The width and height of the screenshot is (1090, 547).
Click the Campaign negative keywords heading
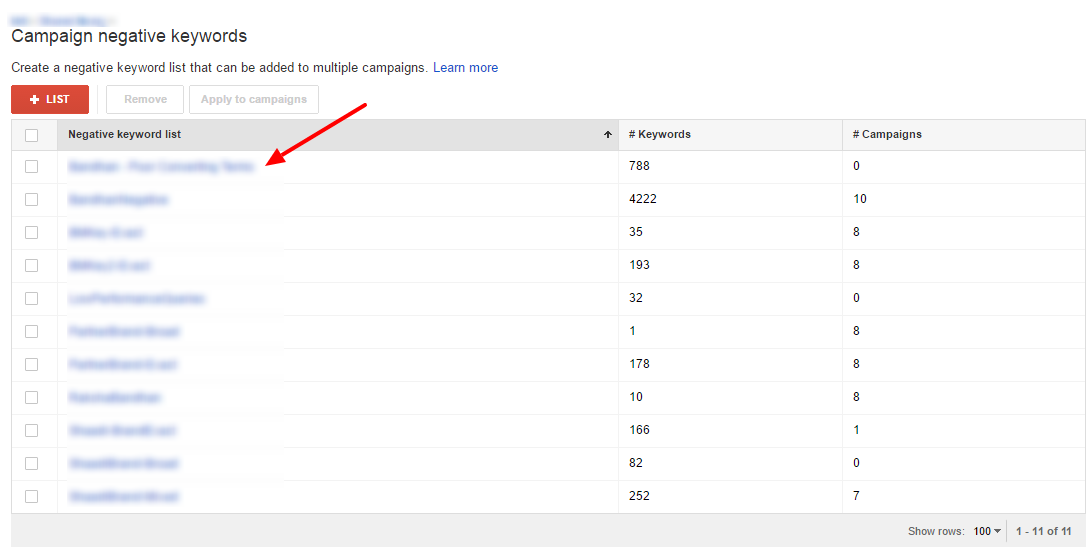point(129,36)
